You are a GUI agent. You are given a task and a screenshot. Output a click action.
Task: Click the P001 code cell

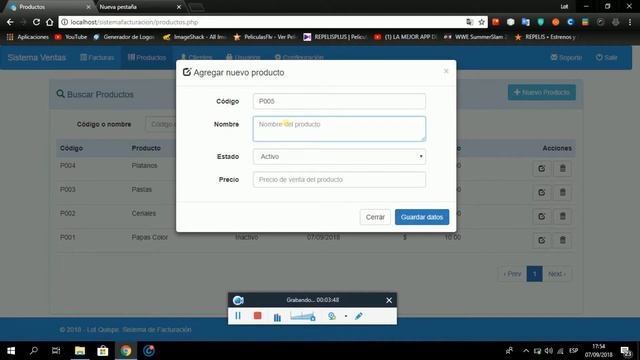click(68, 237)
